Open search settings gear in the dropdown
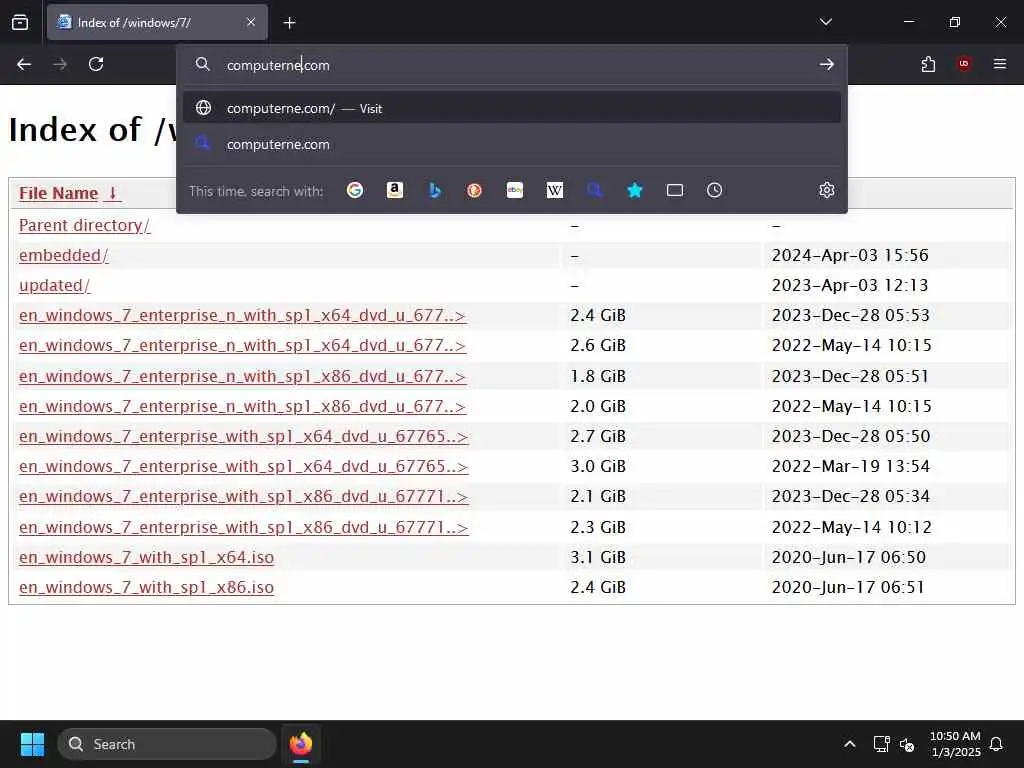 point(827,190)
